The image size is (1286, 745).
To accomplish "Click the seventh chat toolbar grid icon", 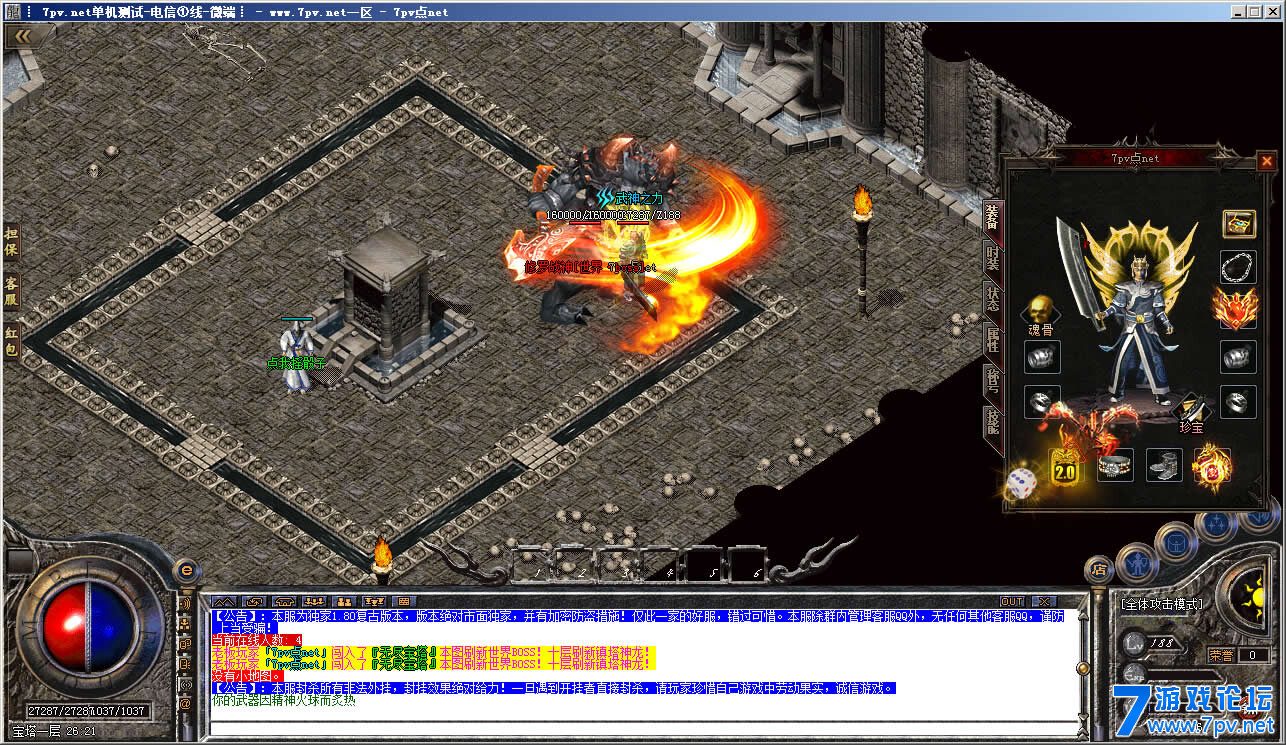I will [404, 601].
